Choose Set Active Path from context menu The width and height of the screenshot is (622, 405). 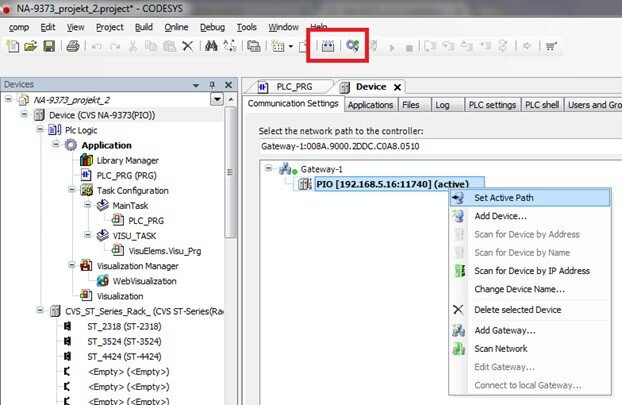[530, 198]
